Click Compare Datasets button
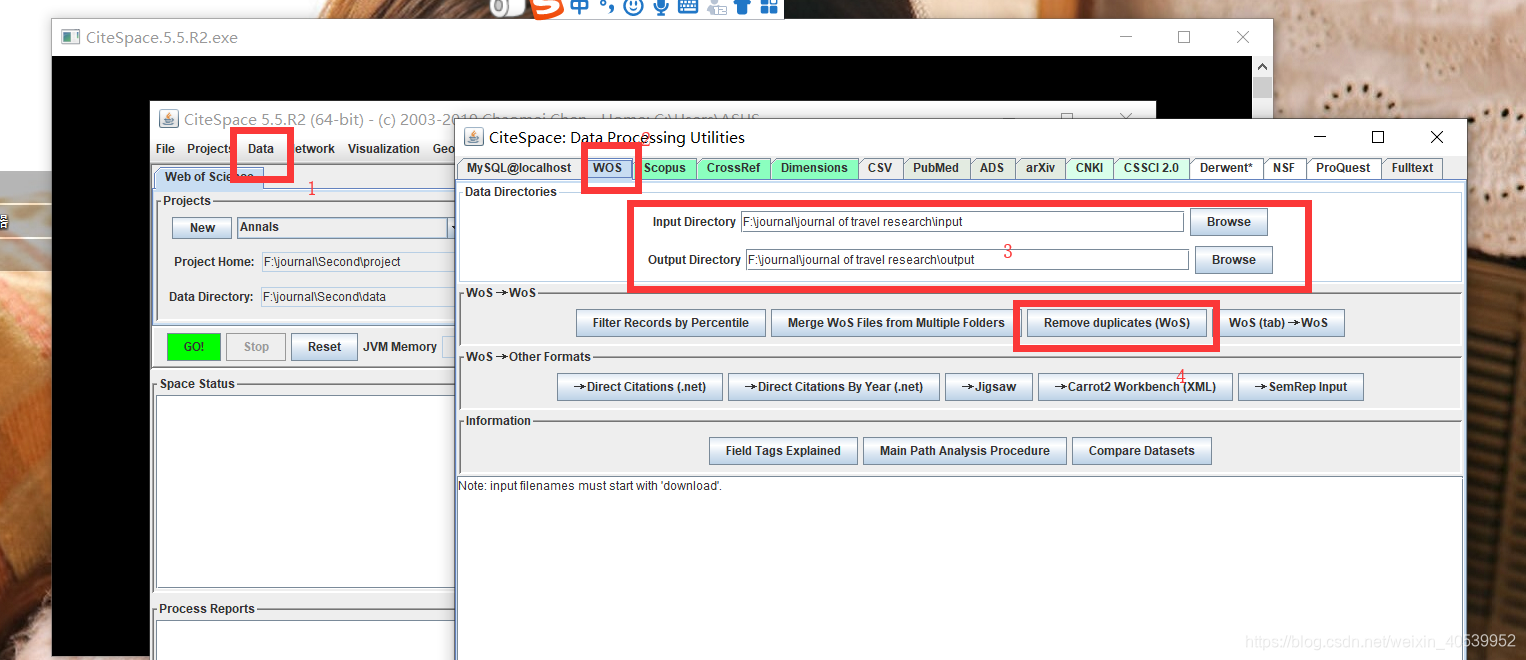This screenshot has height=660, width=1526. pos(1141,451)
